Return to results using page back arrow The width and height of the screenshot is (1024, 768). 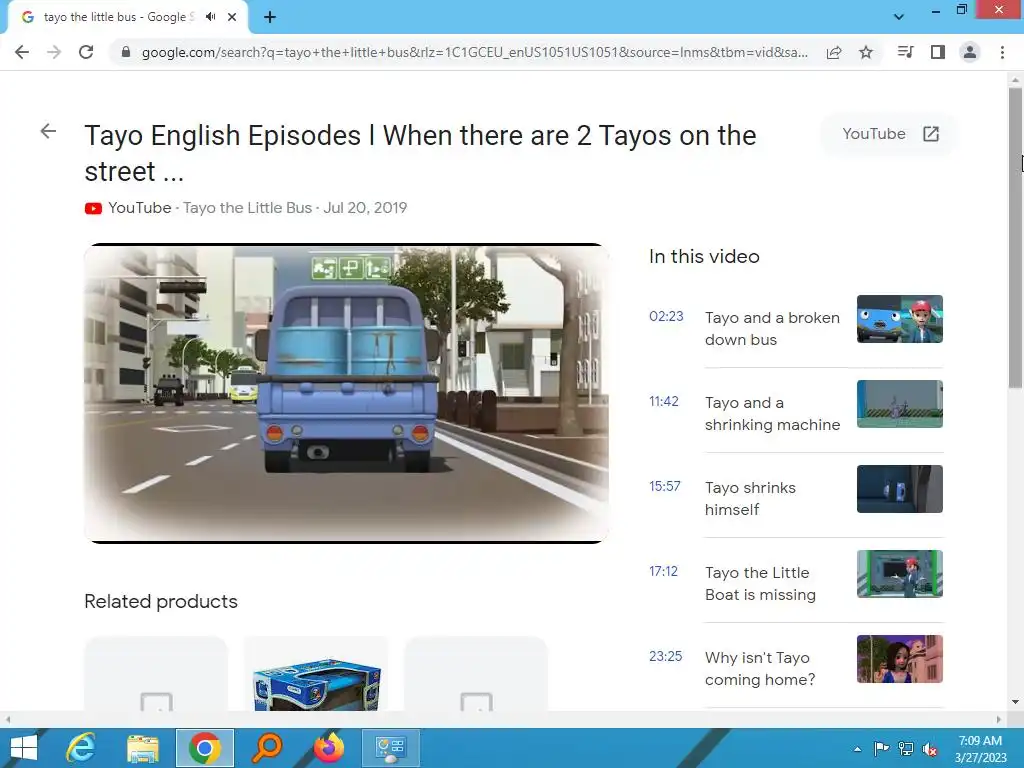(x=48, y=131)
